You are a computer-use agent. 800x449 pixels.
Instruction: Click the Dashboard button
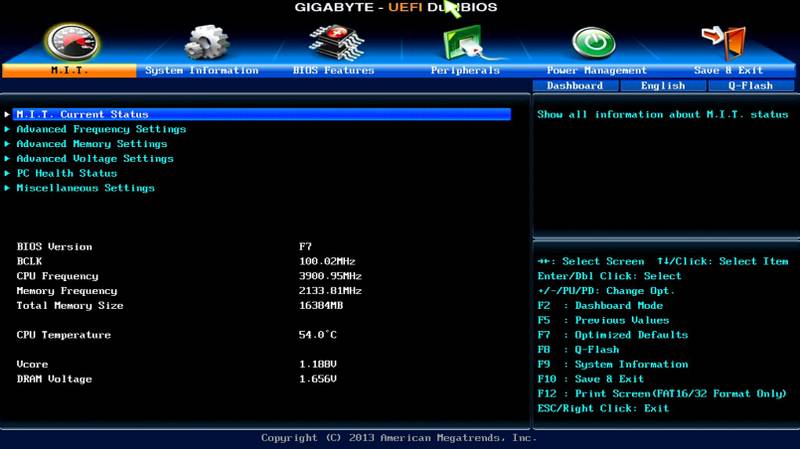(x=575, y=86)
